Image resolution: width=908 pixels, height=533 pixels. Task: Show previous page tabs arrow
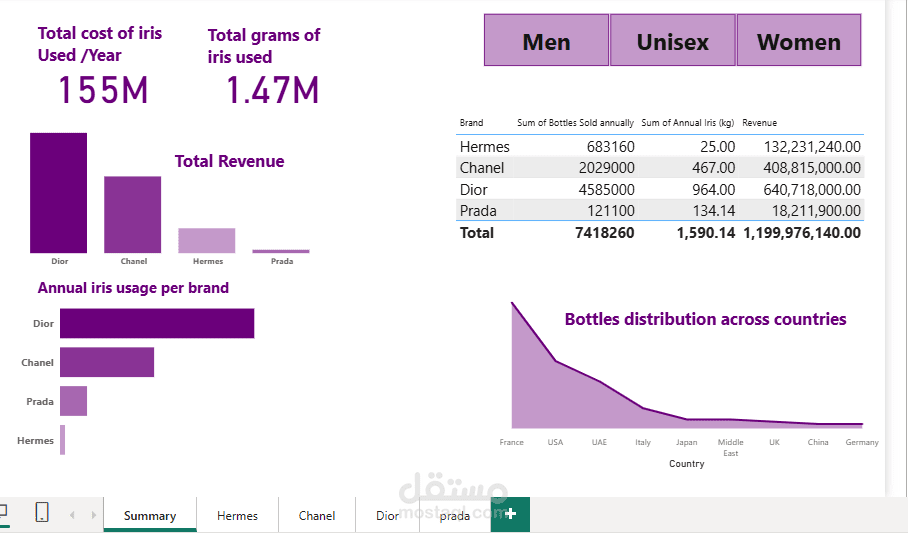coord(72,514)
